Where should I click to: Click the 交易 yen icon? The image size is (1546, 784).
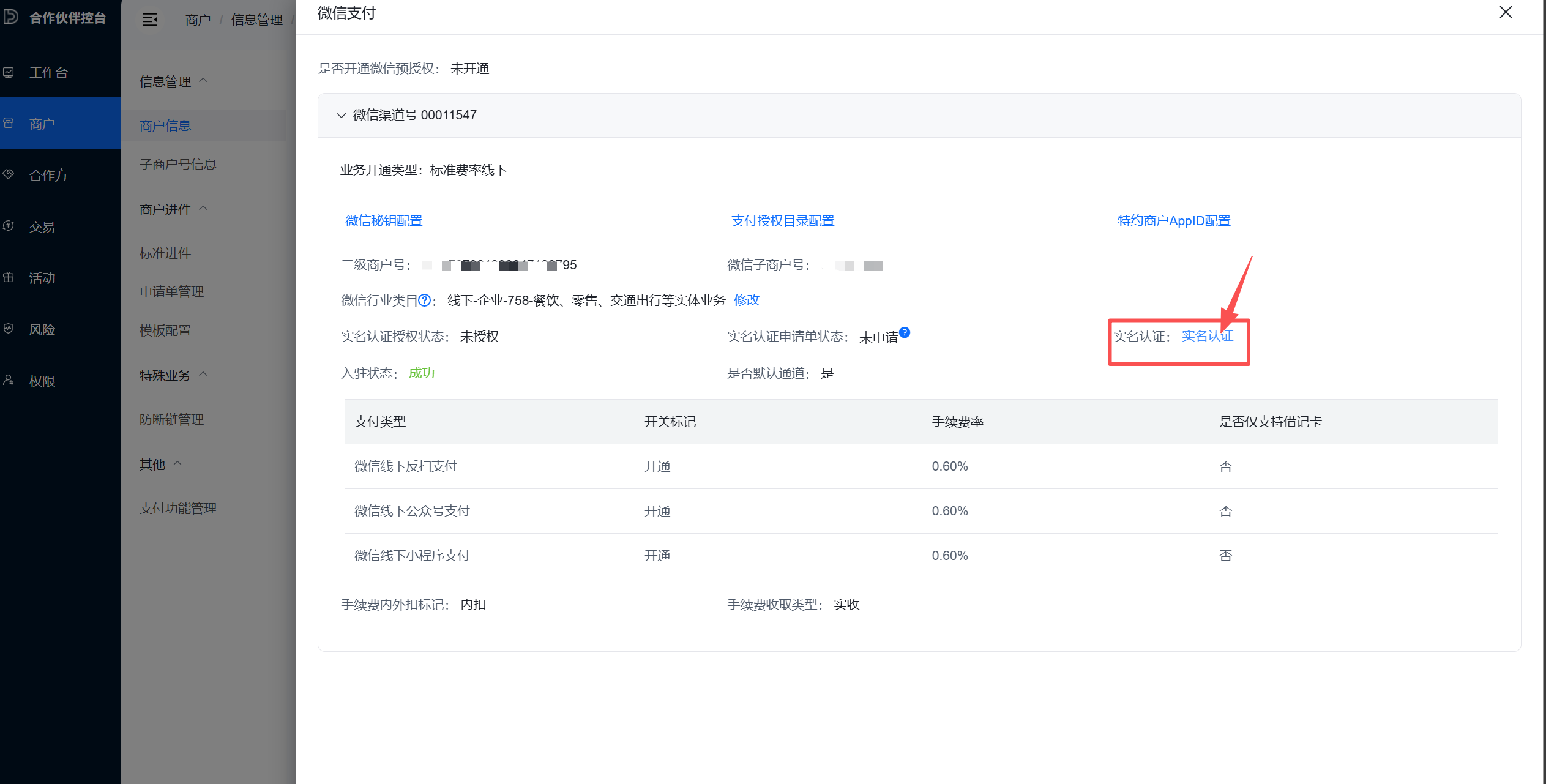click(9, 226)
